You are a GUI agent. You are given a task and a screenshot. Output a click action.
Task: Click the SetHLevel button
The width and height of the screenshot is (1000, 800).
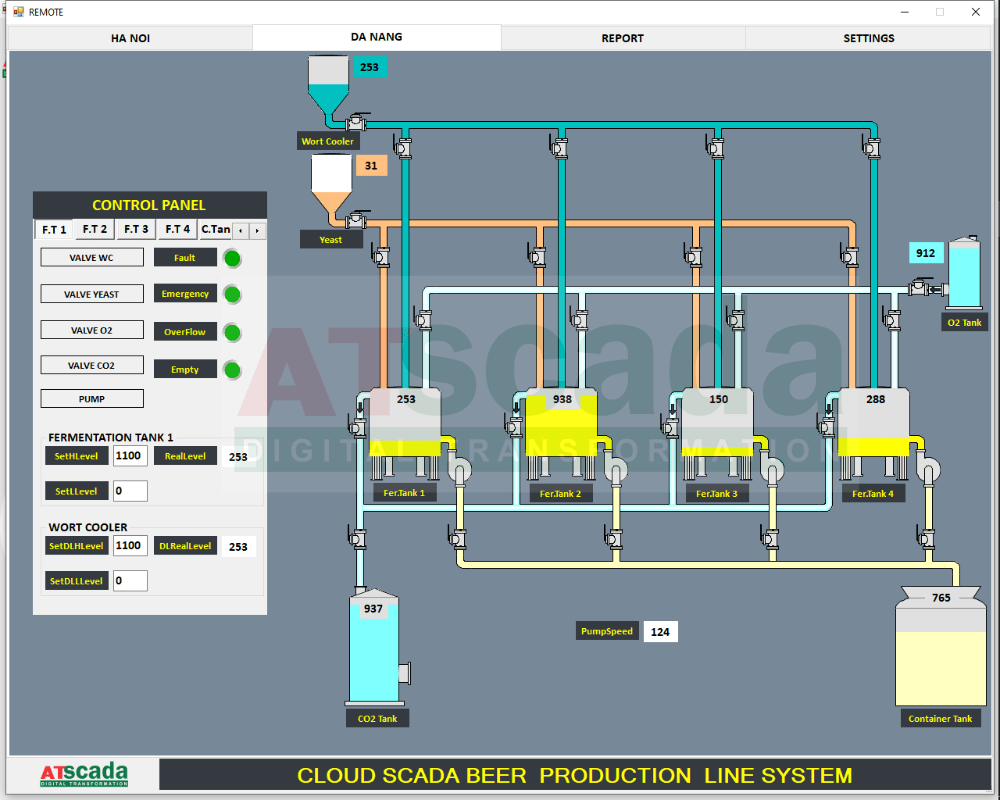click(77, 456)
